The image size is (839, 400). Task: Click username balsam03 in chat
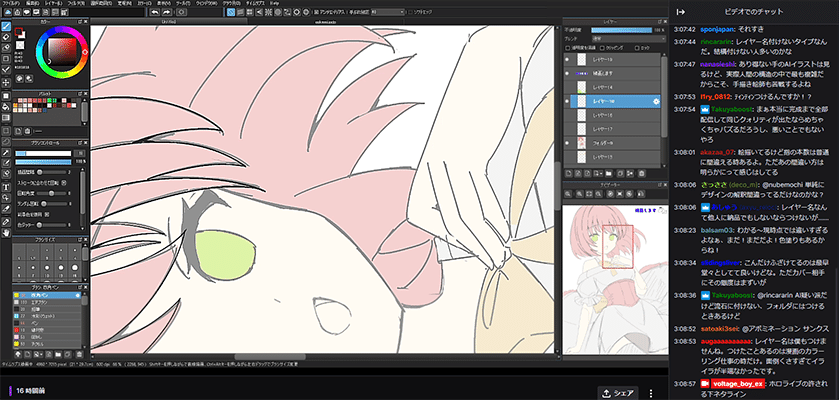pos(716,230)
